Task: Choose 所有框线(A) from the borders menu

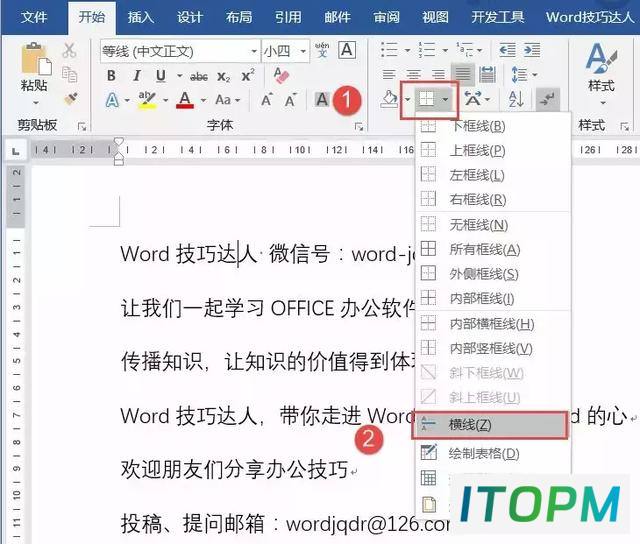Action: (493, 249)
